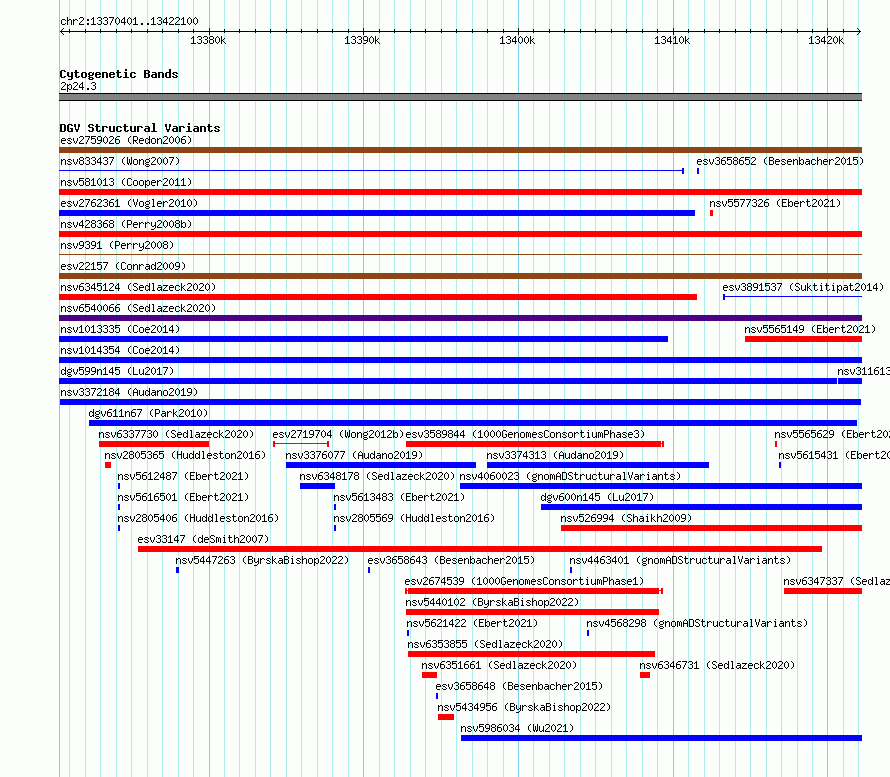Select nsv6348178 (Sedlazeck2020) label
890x777 pixels.
pos(377,476)
